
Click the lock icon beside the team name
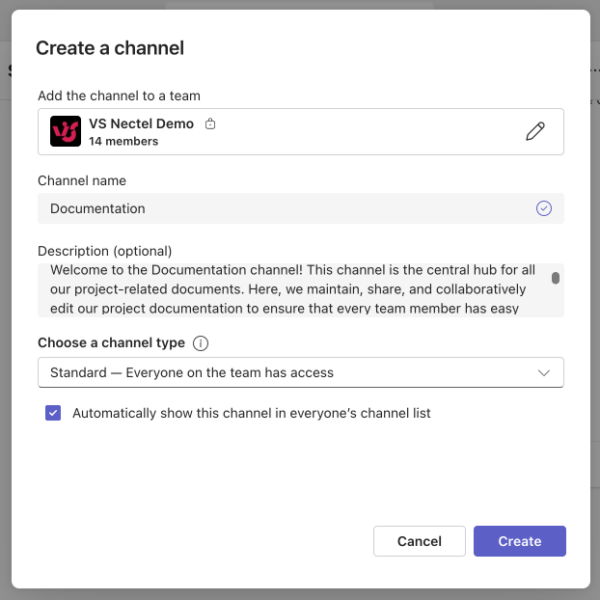click(x=210, y=124)
